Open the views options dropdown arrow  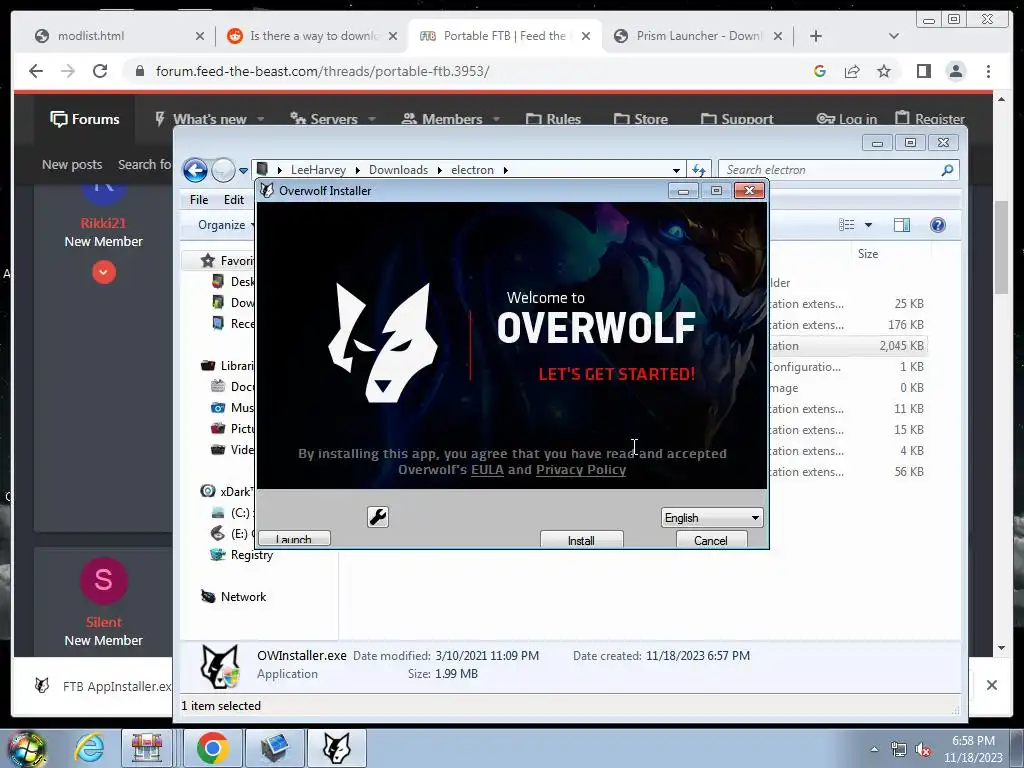[869, 225]
